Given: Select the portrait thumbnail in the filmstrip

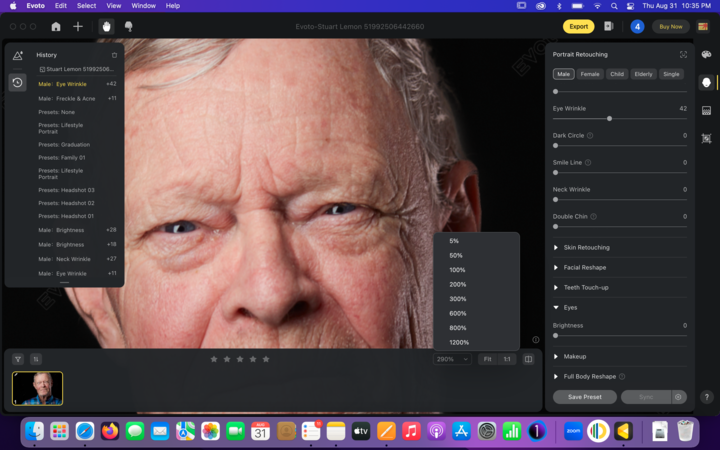Looking at the screenshot, I should click(x=38, y=388).
